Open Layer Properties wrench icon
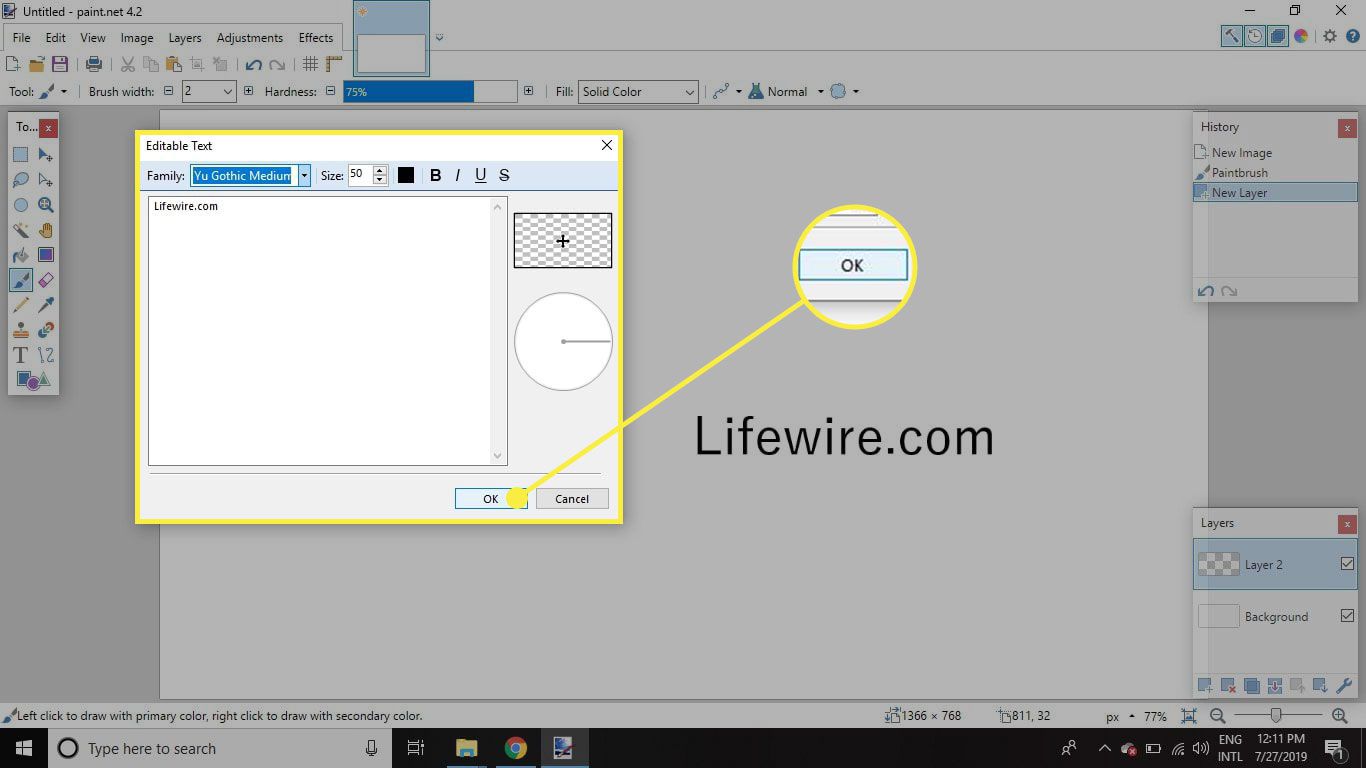 pos(1344,686)
